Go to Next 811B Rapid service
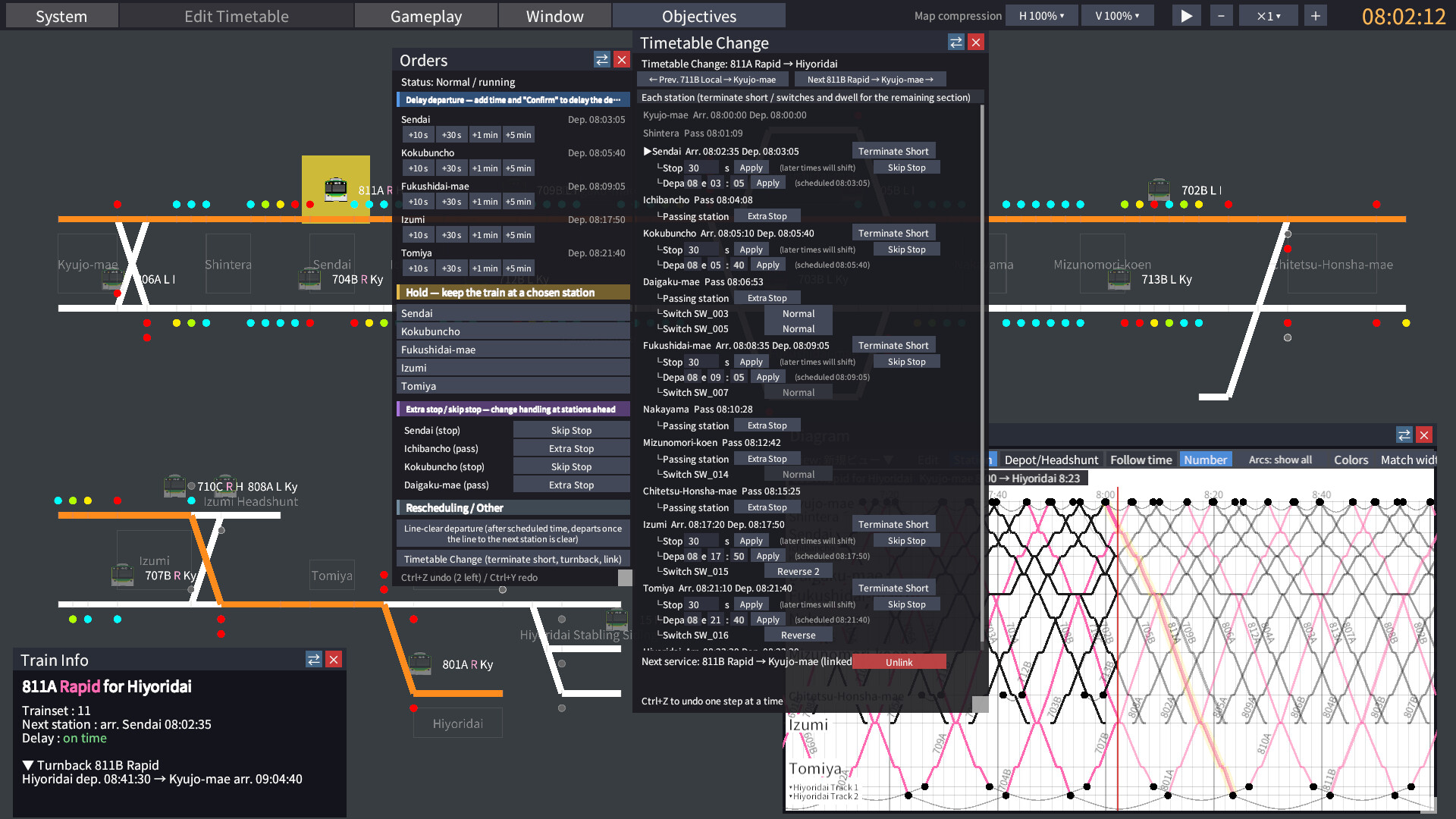This screenshot has height=819, width=1456. [870, 79]
